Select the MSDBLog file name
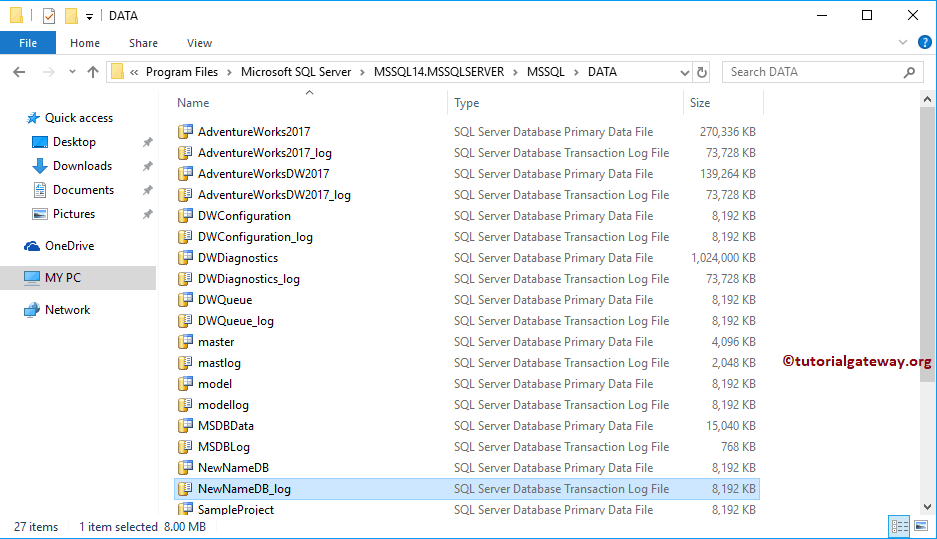Image resolution: width=937 pixels, height=539 pixels. [x=223, y=446]
